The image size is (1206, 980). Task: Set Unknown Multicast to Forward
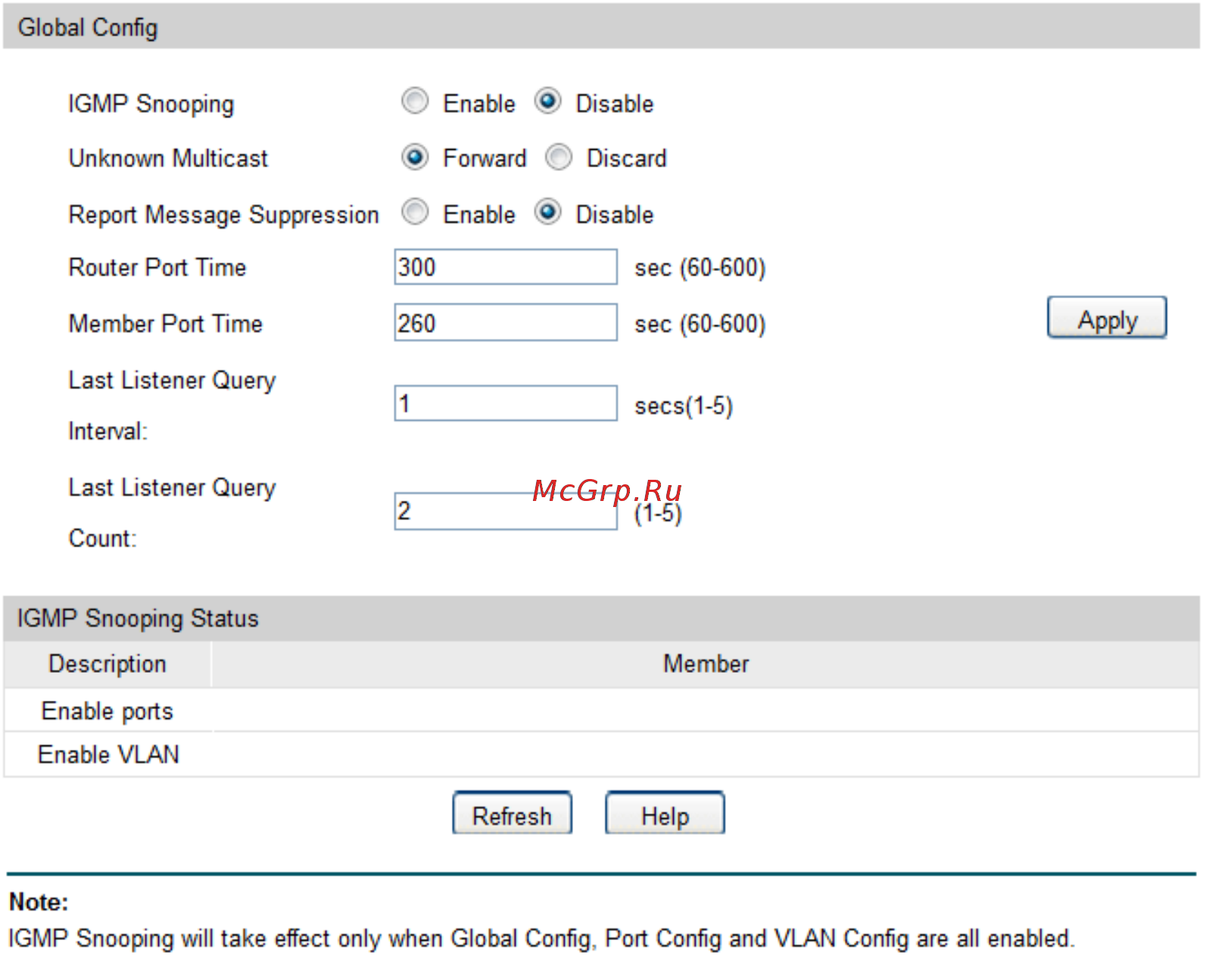[x=415, y=157]
